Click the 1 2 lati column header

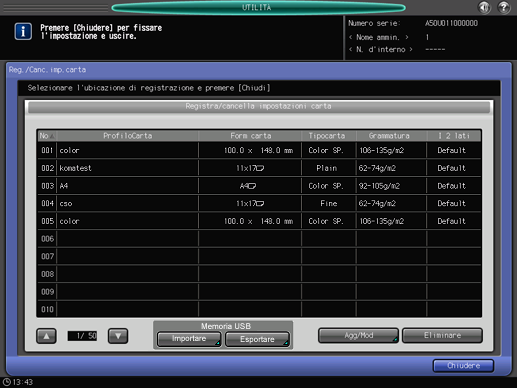tap(454, 136)
